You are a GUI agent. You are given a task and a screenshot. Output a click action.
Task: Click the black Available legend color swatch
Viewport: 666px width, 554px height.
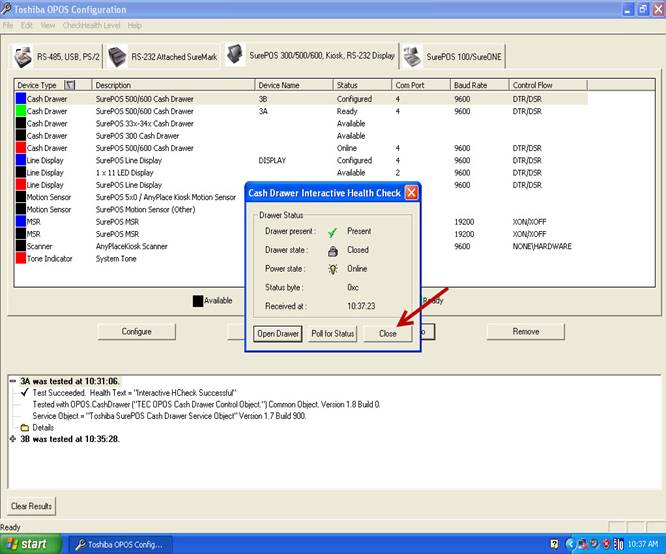tap(197, 300)
